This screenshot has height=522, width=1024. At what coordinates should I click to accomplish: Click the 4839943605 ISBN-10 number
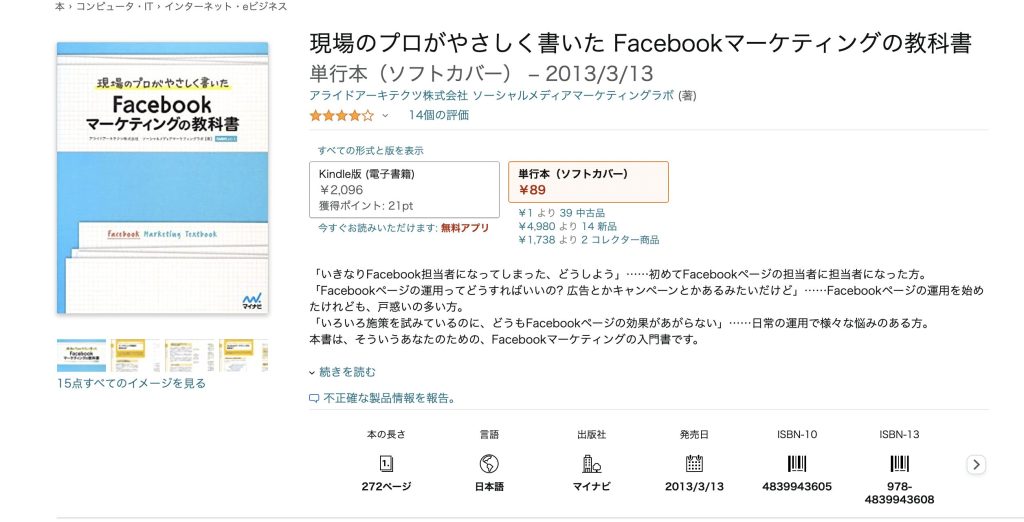[x=797, y=487]
